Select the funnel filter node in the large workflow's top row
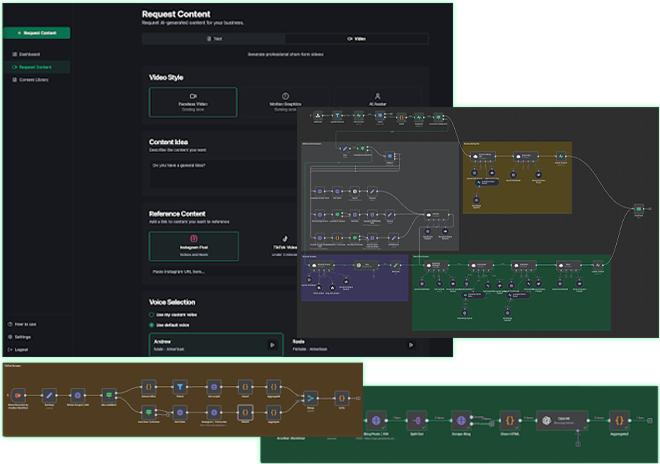This screenshot has height=464, width=660. (337, 115)
